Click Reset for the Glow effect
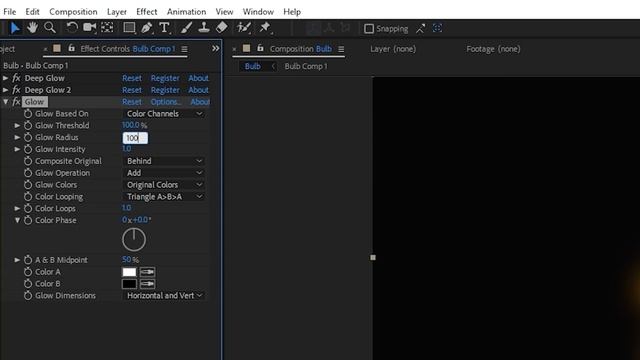 (132, 102)
